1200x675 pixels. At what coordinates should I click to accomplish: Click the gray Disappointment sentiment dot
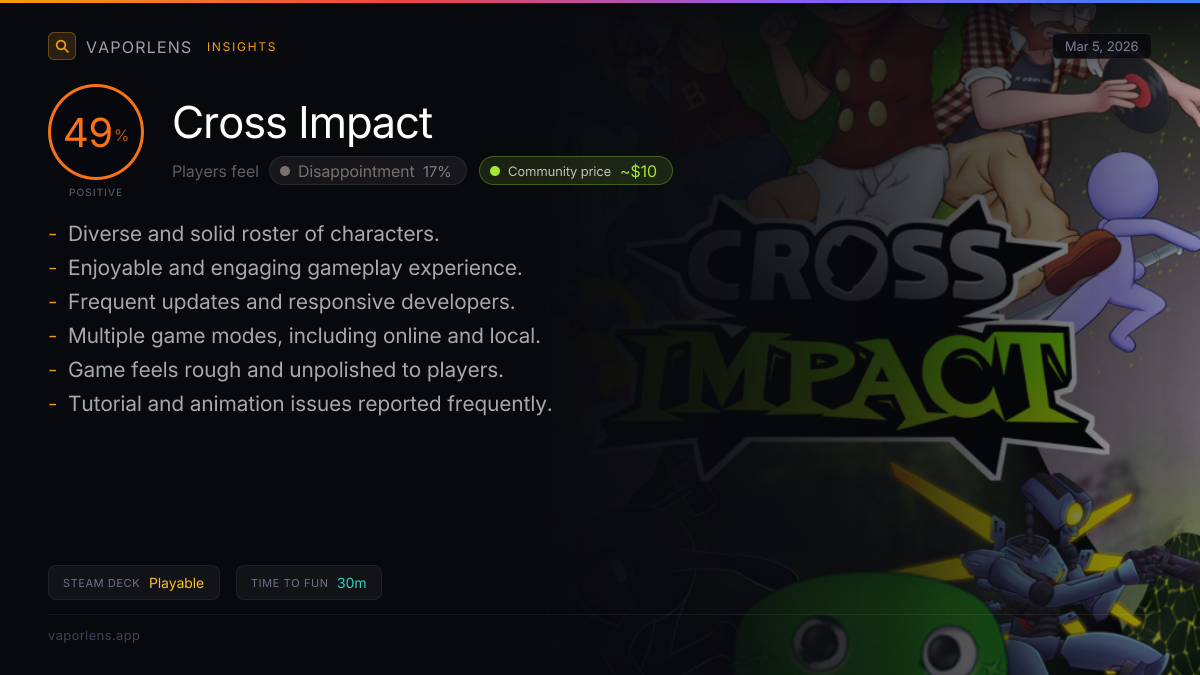click(285, 171)
